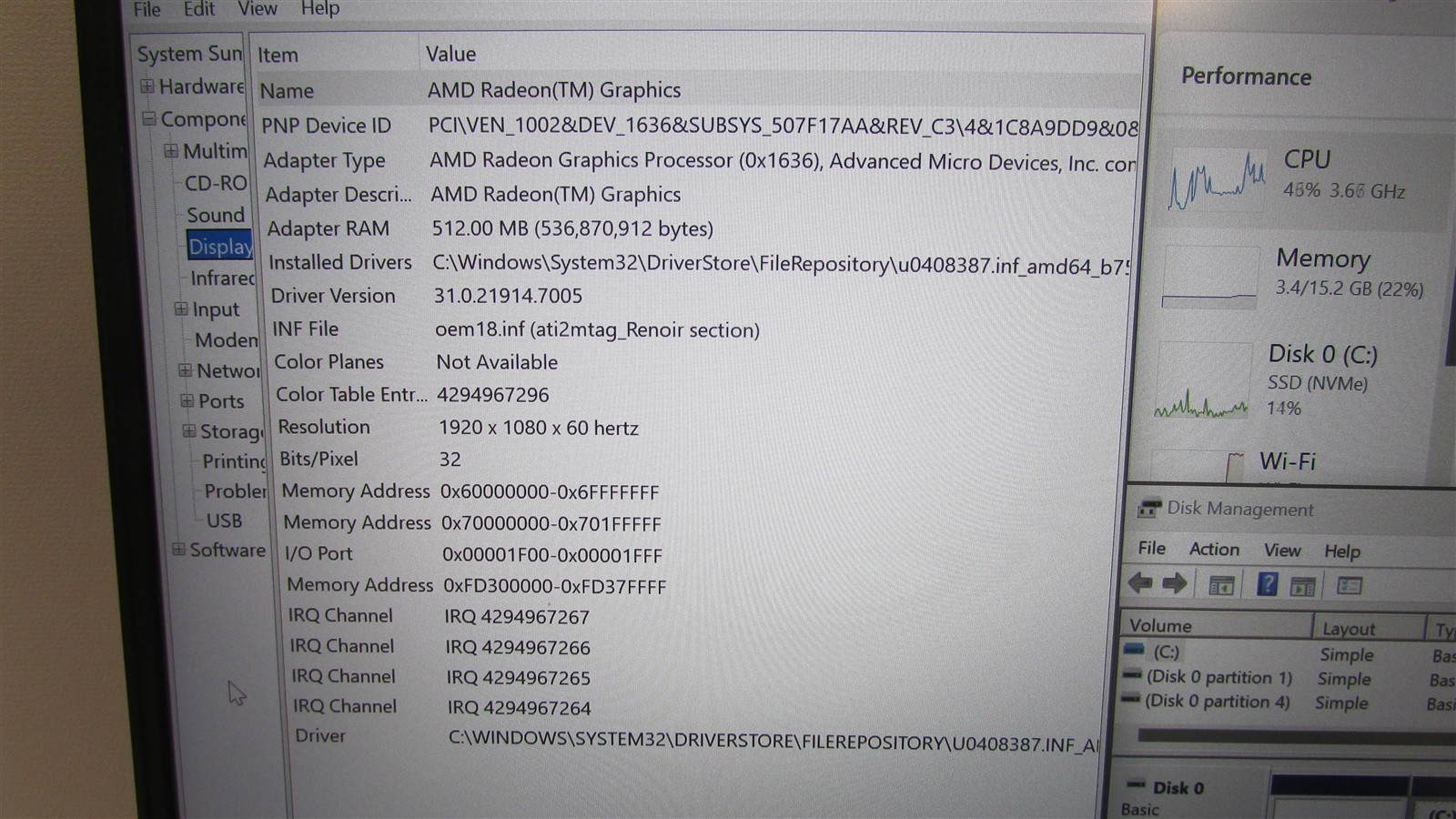Image resolution: width=1456 pixels, height=819 pixels.
Task: Select the Adapter RAM 512.00 MB row
Action: pos(699,228)
